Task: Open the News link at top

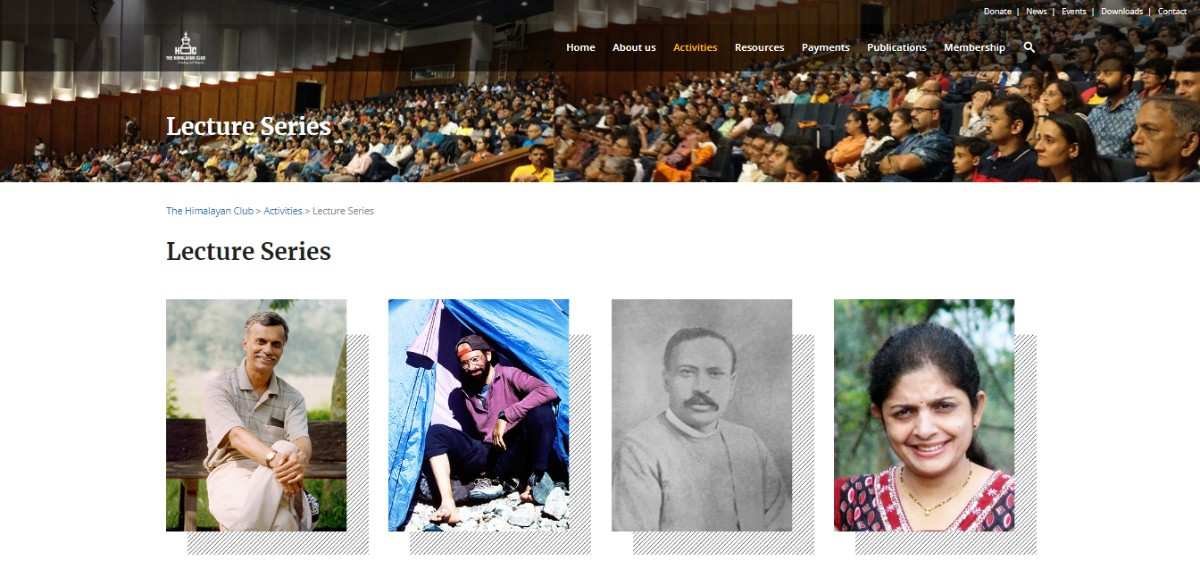Action: 1036,11
